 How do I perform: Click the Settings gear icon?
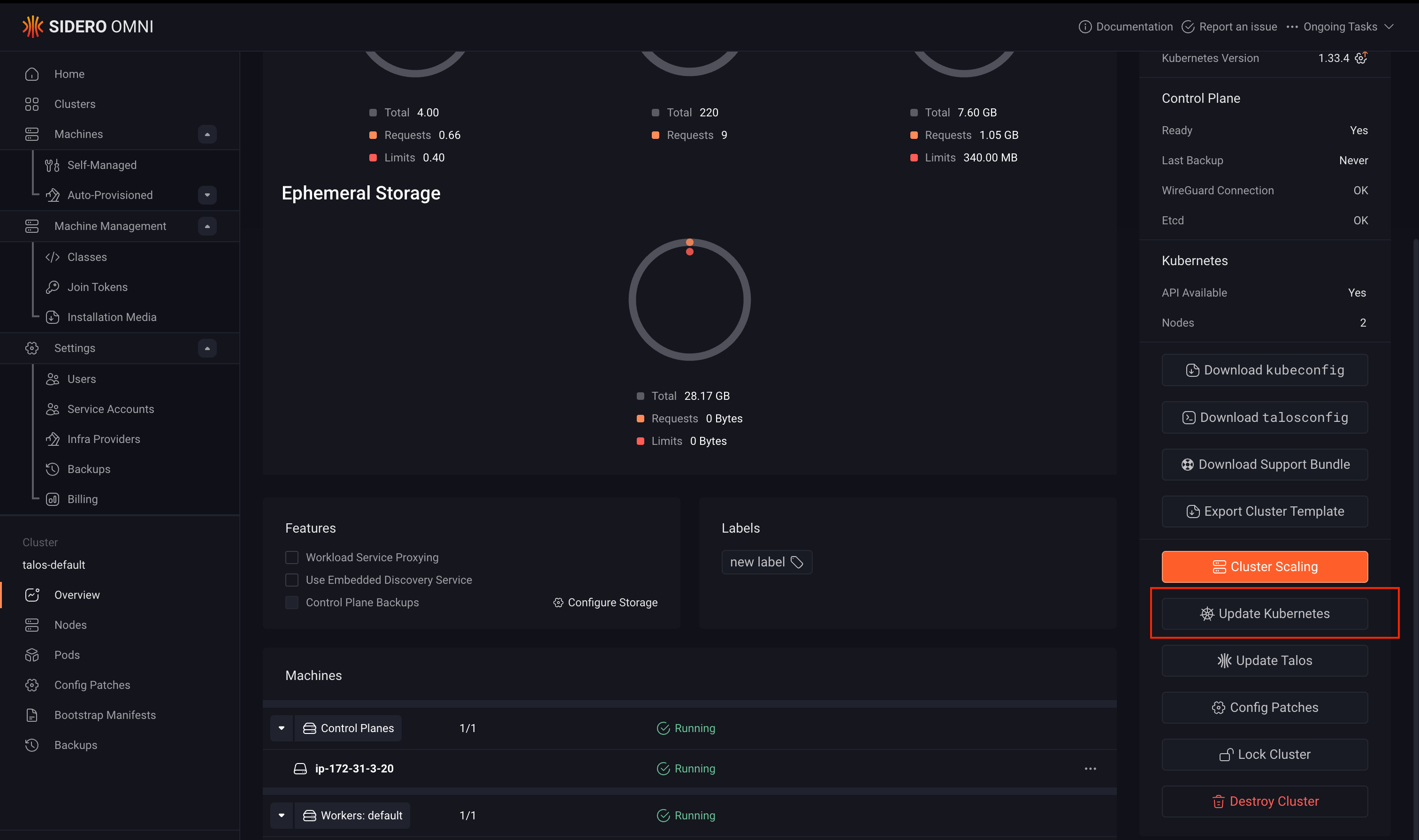pos(32,348)
